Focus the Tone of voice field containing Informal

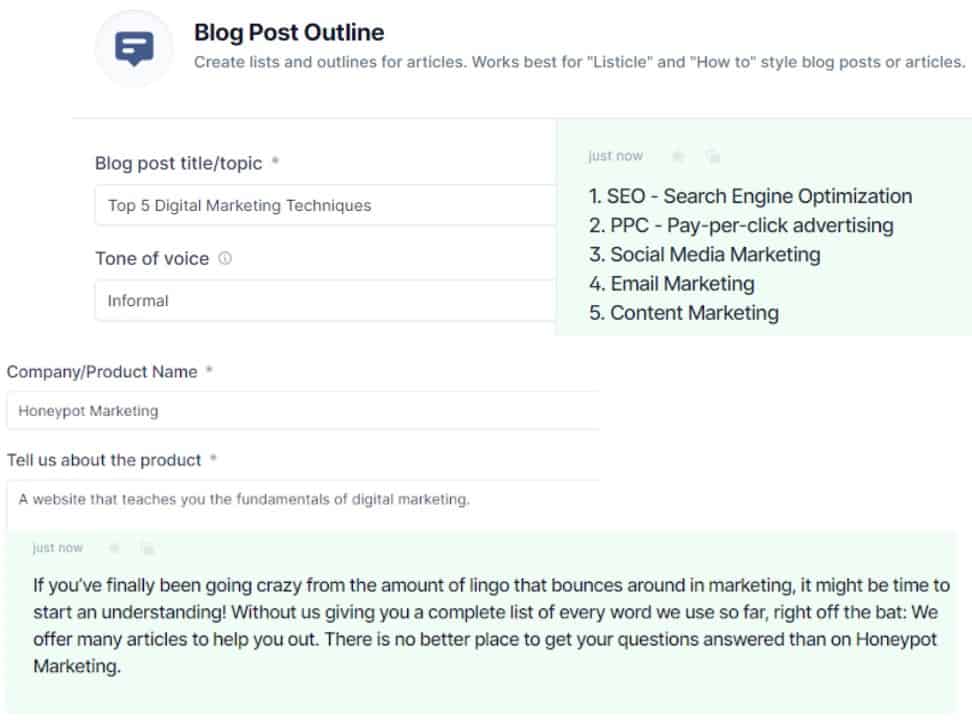tap(326, 301)
